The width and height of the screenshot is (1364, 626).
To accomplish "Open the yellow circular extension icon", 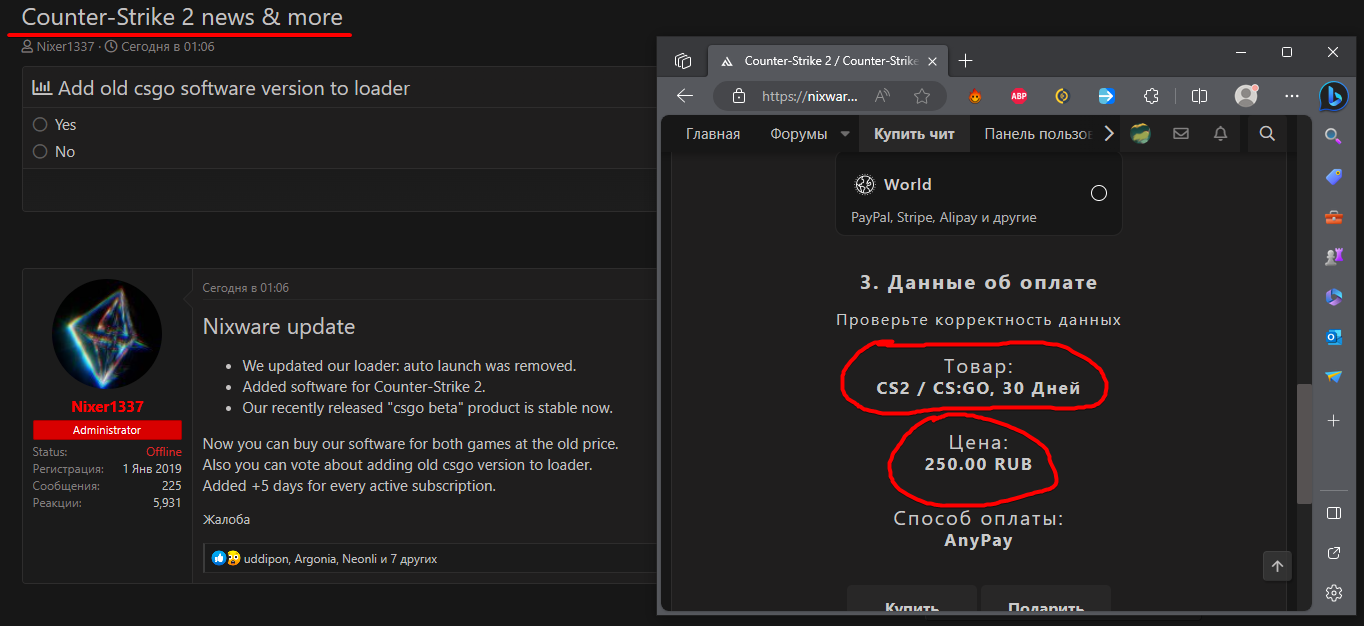I will pyautogui.click(x=1063, y=96).
